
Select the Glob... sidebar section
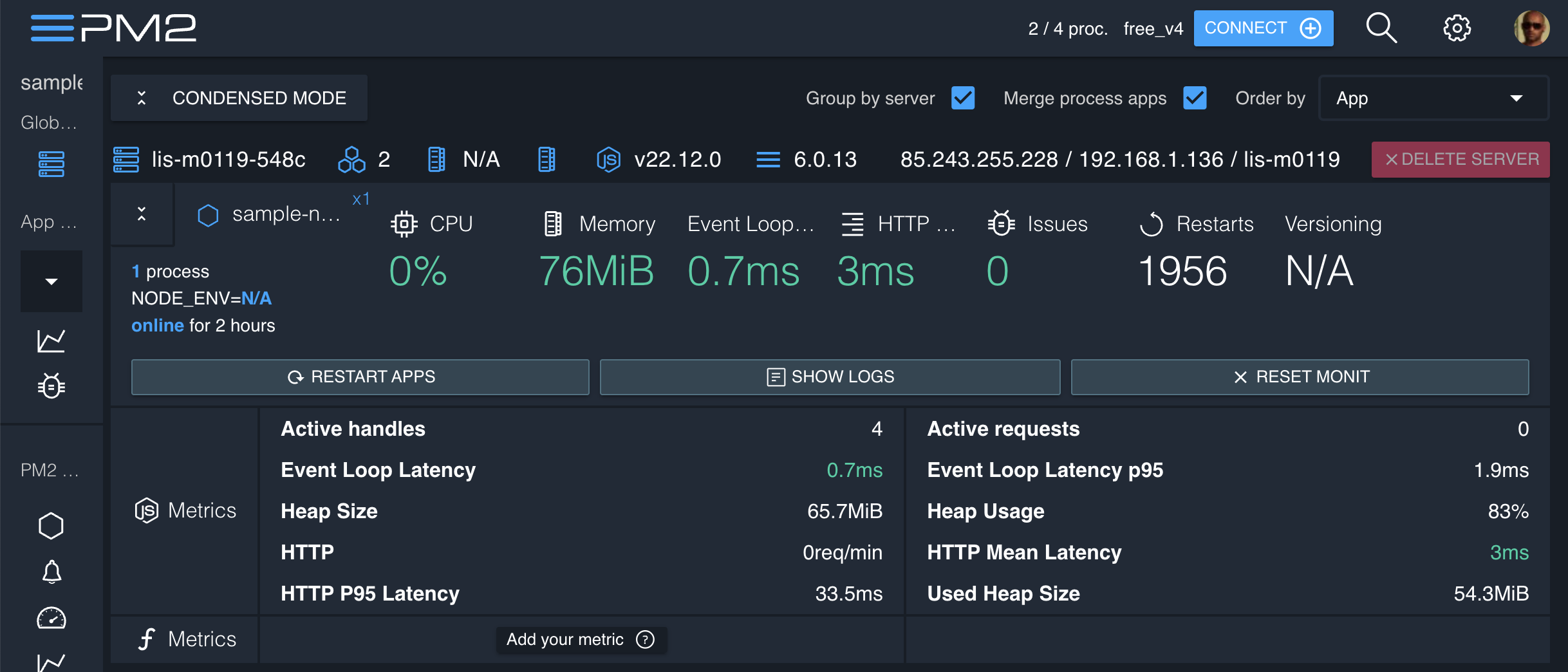[49, 122]
